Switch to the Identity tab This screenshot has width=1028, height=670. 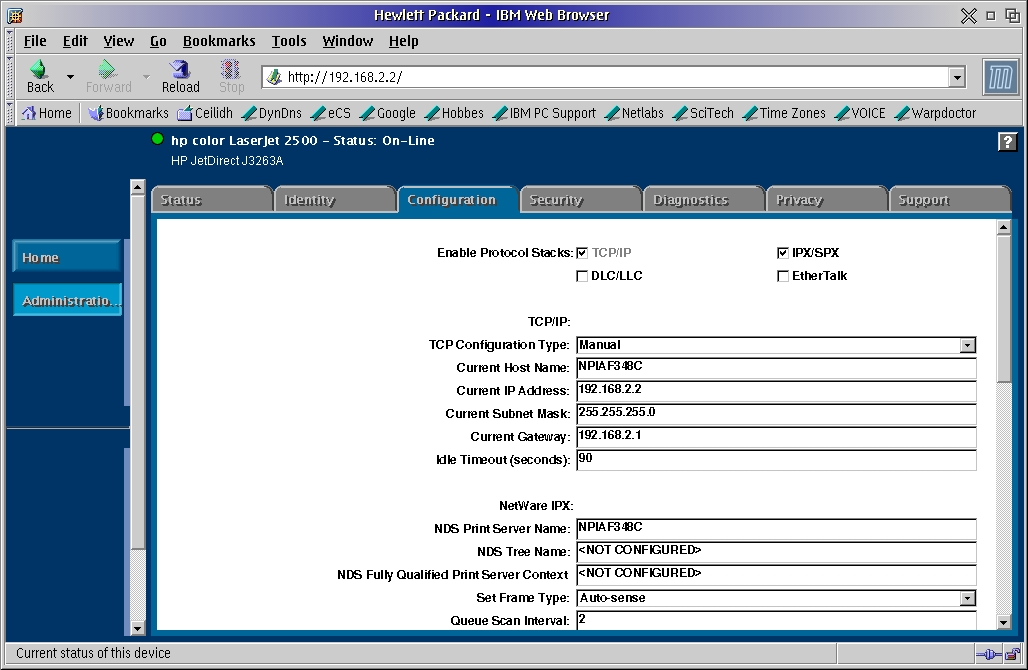(335, 199)
